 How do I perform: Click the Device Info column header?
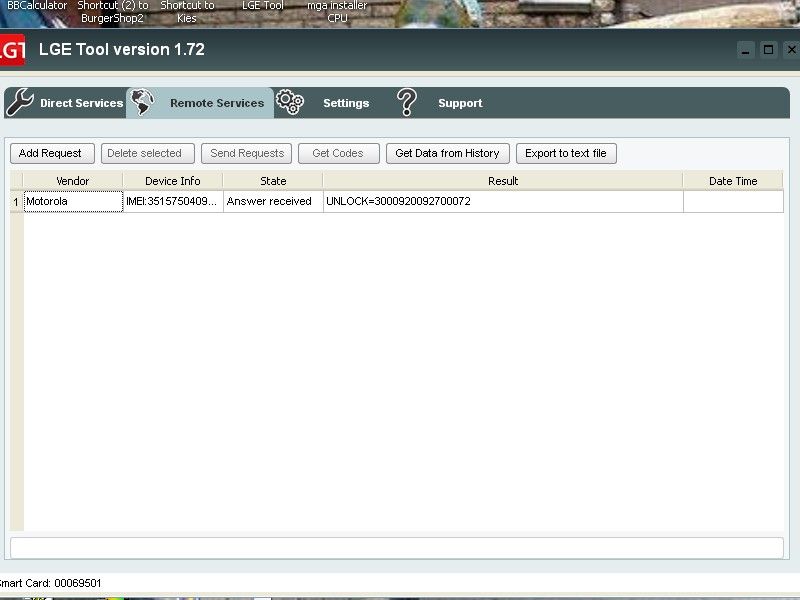click(x=172, y=181)
